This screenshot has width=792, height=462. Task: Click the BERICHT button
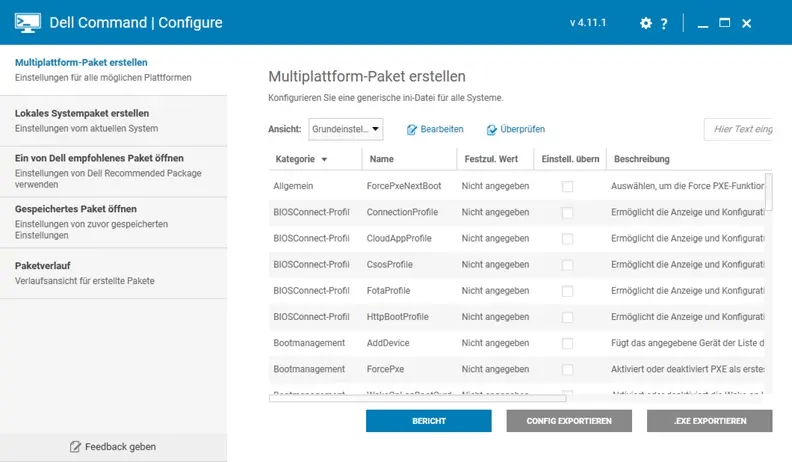click(x=428, y=421)
